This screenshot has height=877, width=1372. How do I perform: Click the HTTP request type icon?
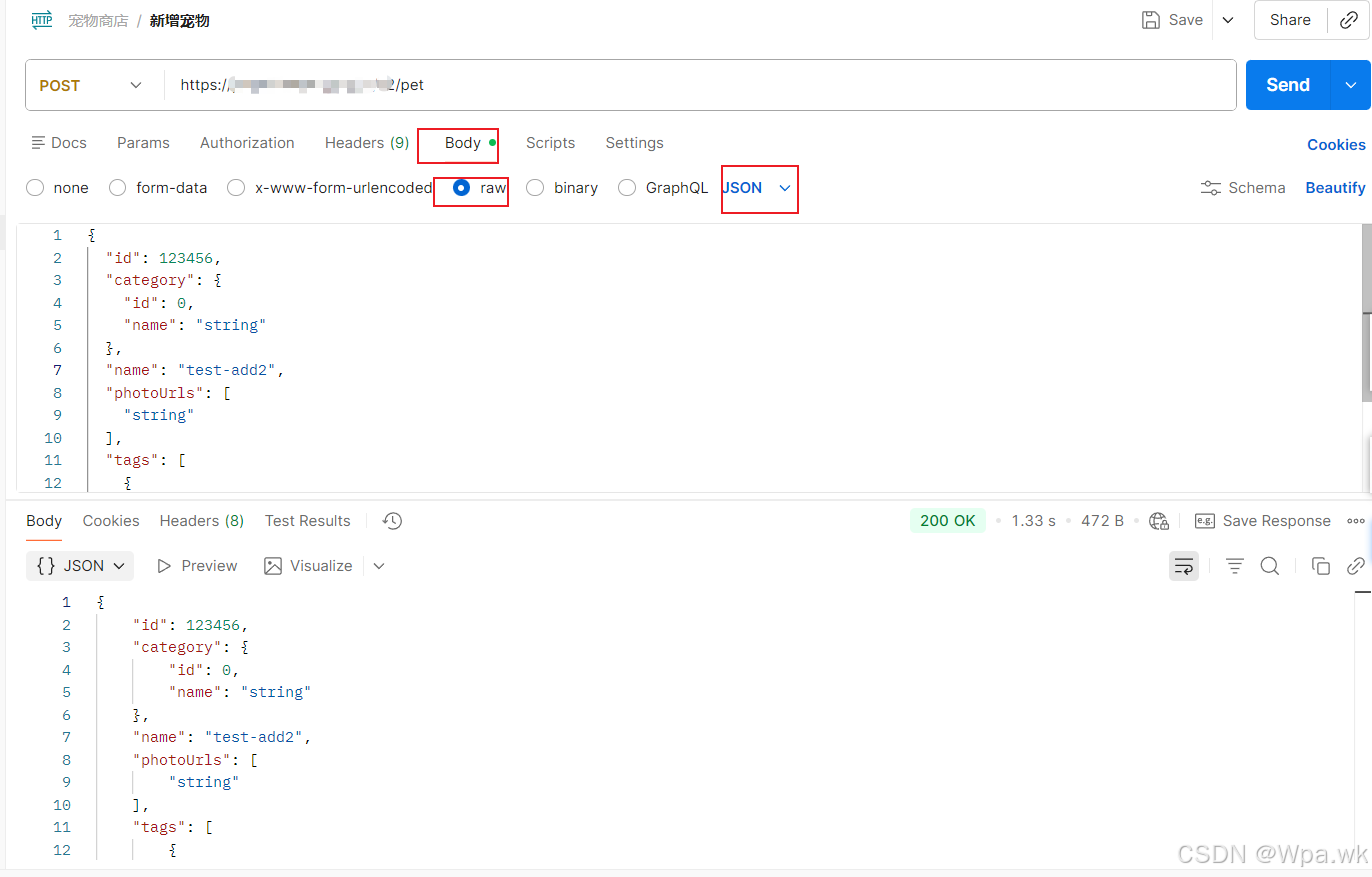[x=42, y=20]
